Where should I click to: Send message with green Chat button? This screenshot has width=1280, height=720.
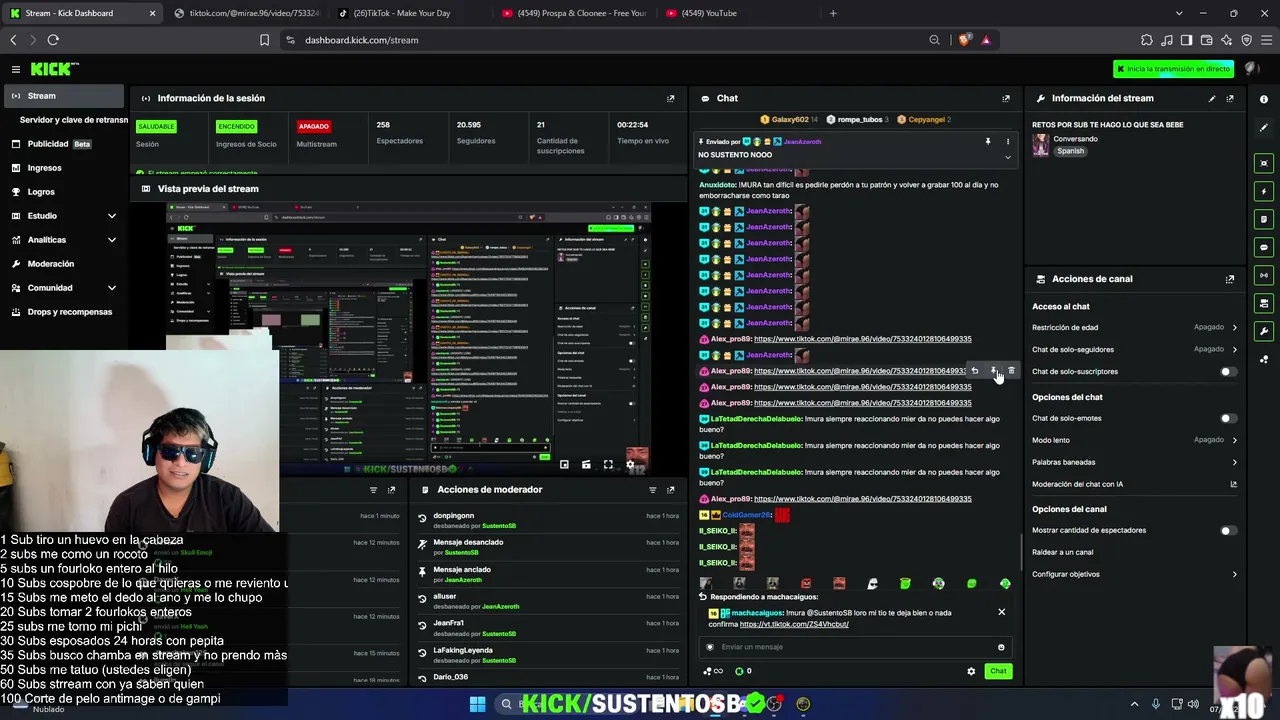click(x=998, y=671)
